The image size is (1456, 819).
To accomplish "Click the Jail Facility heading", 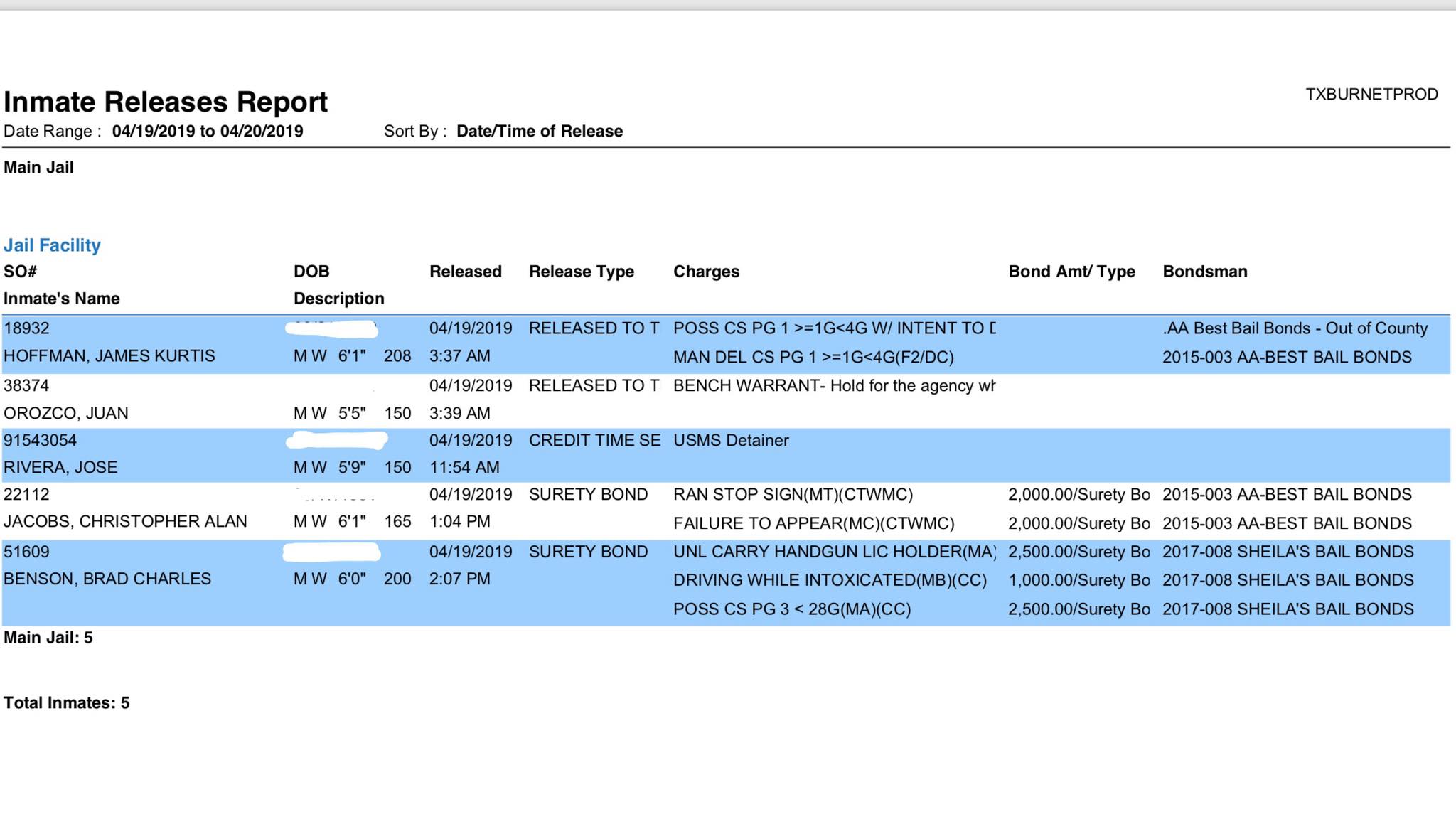I will [x=52, y=245].
